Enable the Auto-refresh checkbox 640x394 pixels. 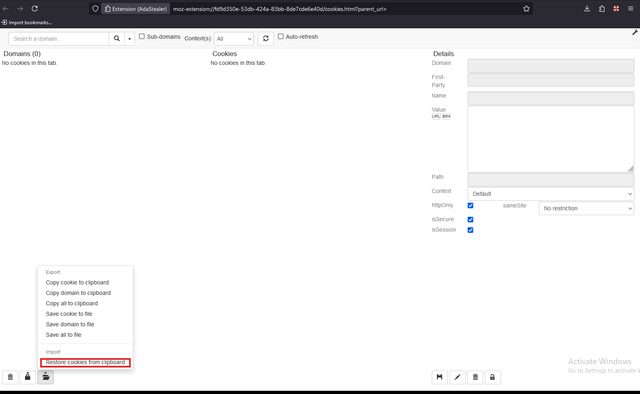[x=281, y=36]
